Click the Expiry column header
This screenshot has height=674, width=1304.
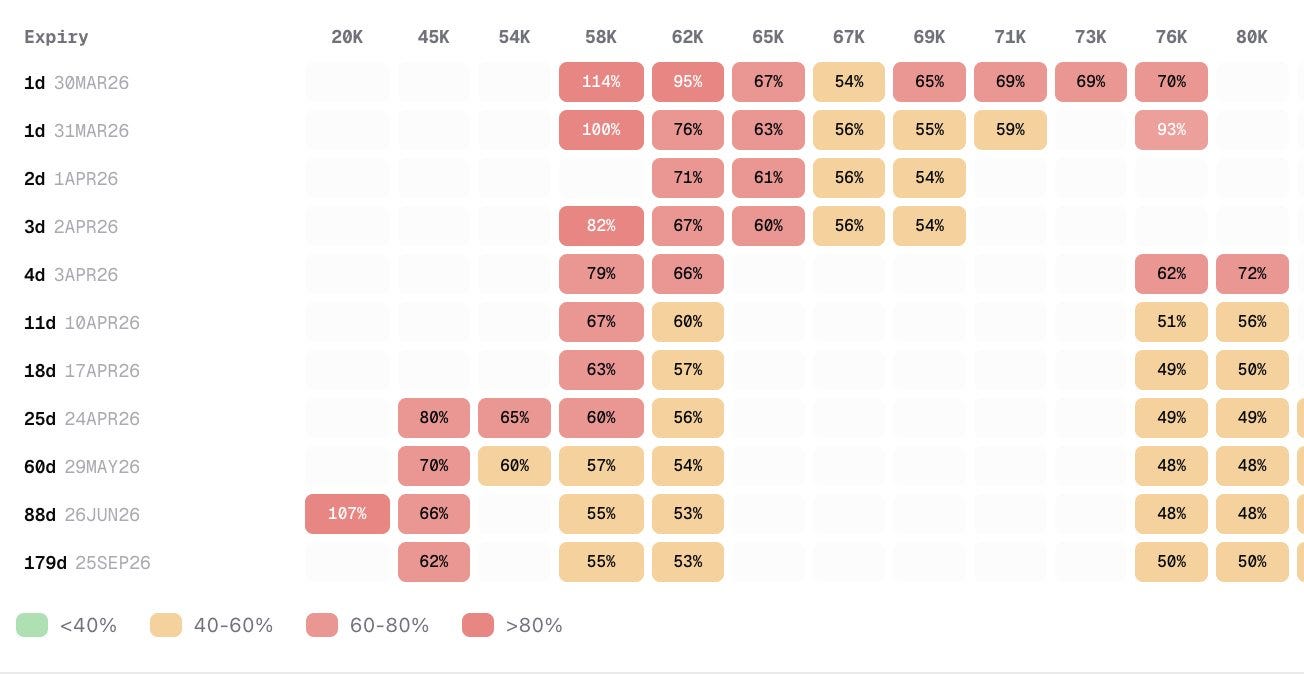[56, 37]
